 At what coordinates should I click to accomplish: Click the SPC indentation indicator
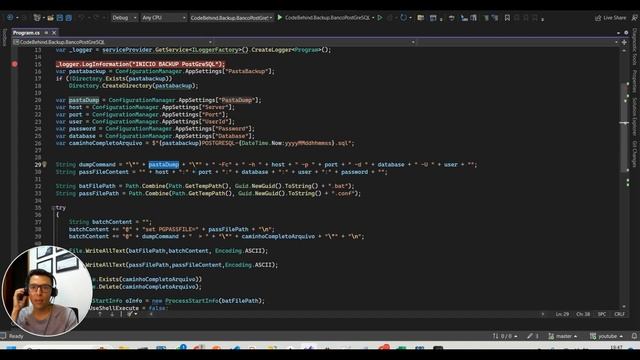click(602, 314)
